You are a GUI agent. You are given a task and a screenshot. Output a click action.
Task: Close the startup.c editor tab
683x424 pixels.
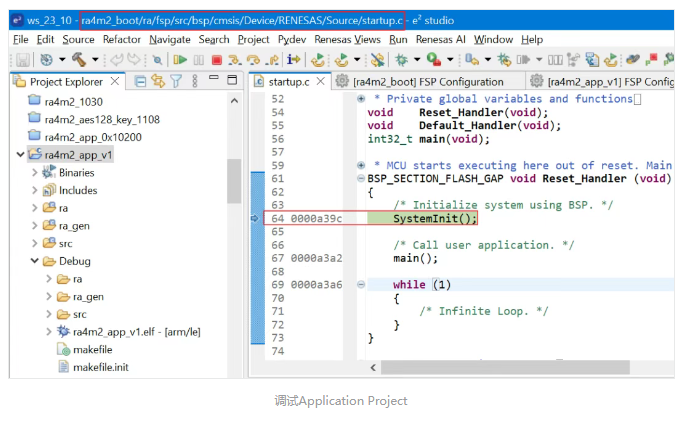(x=321, y=81)
